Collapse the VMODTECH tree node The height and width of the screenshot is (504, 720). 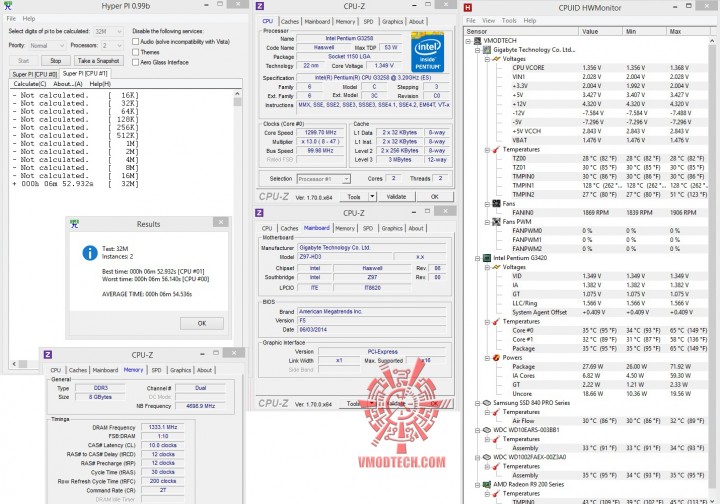tap(468, 40)
